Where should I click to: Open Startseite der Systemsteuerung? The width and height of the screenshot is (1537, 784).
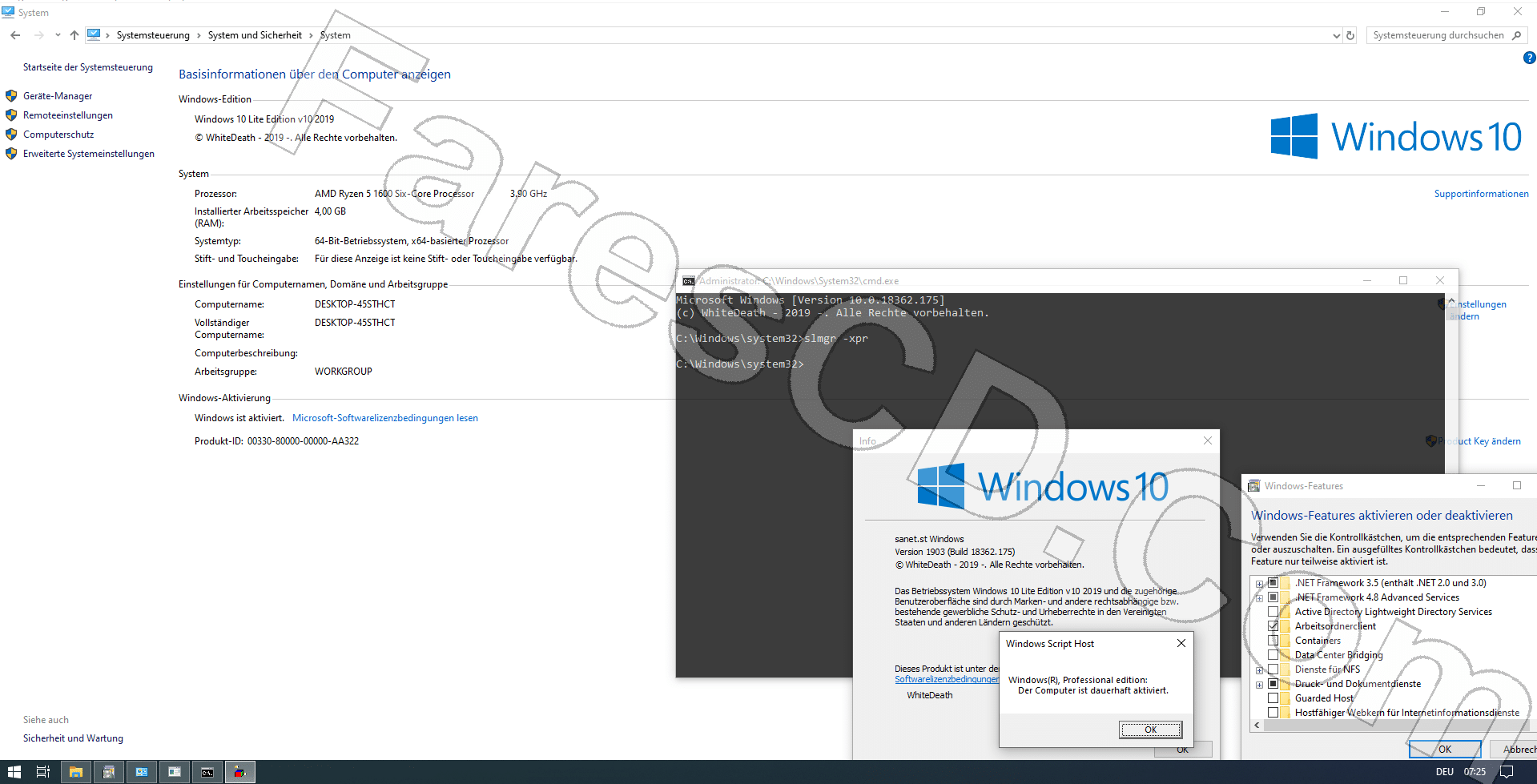(88, 67)
